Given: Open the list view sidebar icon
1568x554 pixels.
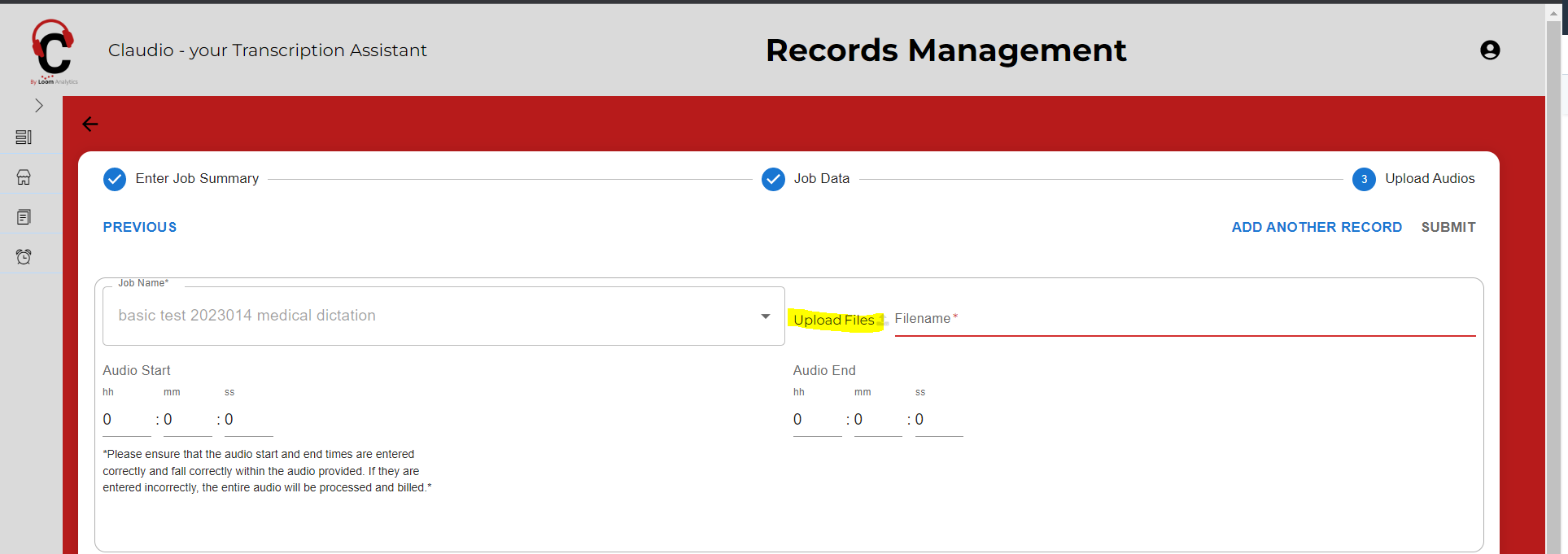Looking at the screenshot, I should click(x=24, y=137).
